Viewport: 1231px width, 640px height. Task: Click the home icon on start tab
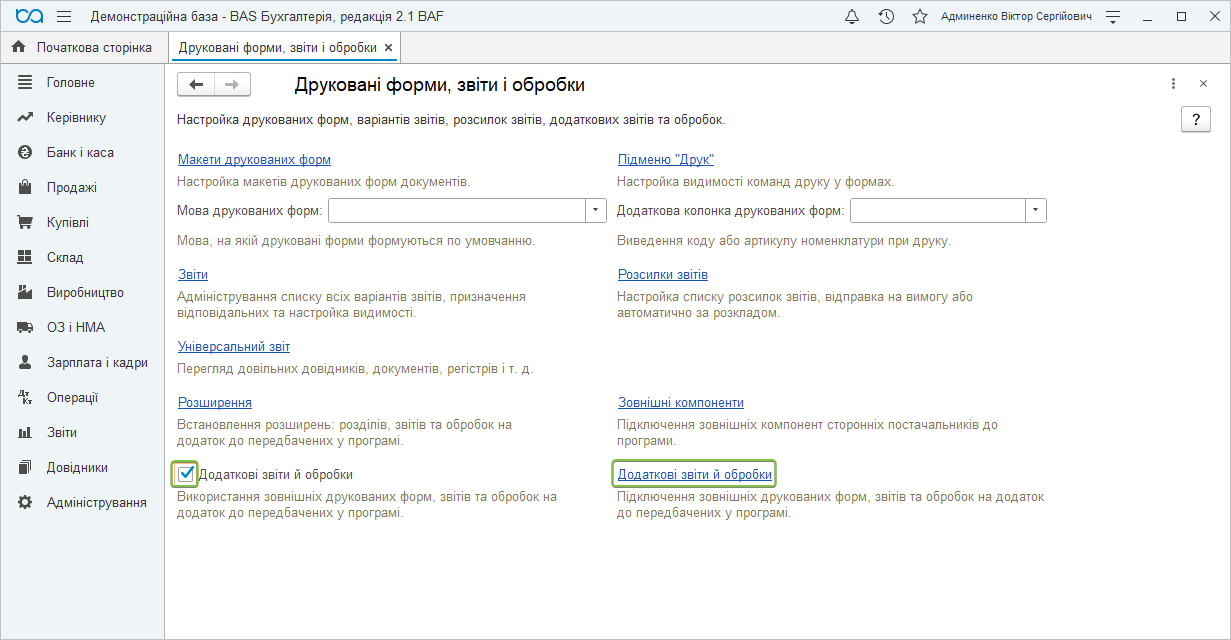[18, 47]
